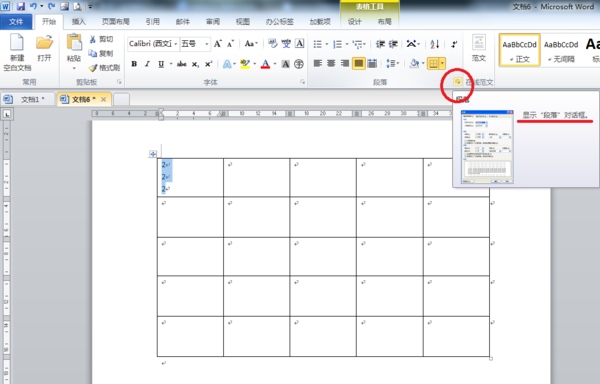This screenshot has width=600, height=384.
Task: Expand the font size dropdown
Action: (207, 44)
